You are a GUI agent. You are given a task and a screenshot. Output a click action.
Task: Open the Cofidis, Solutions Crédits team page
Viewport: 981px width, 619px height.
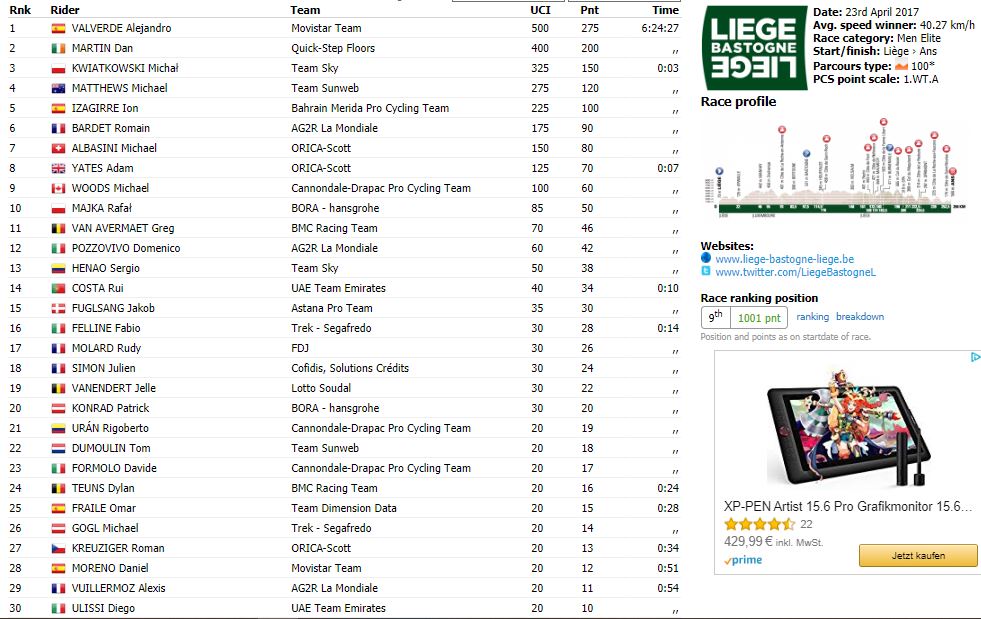350,368
